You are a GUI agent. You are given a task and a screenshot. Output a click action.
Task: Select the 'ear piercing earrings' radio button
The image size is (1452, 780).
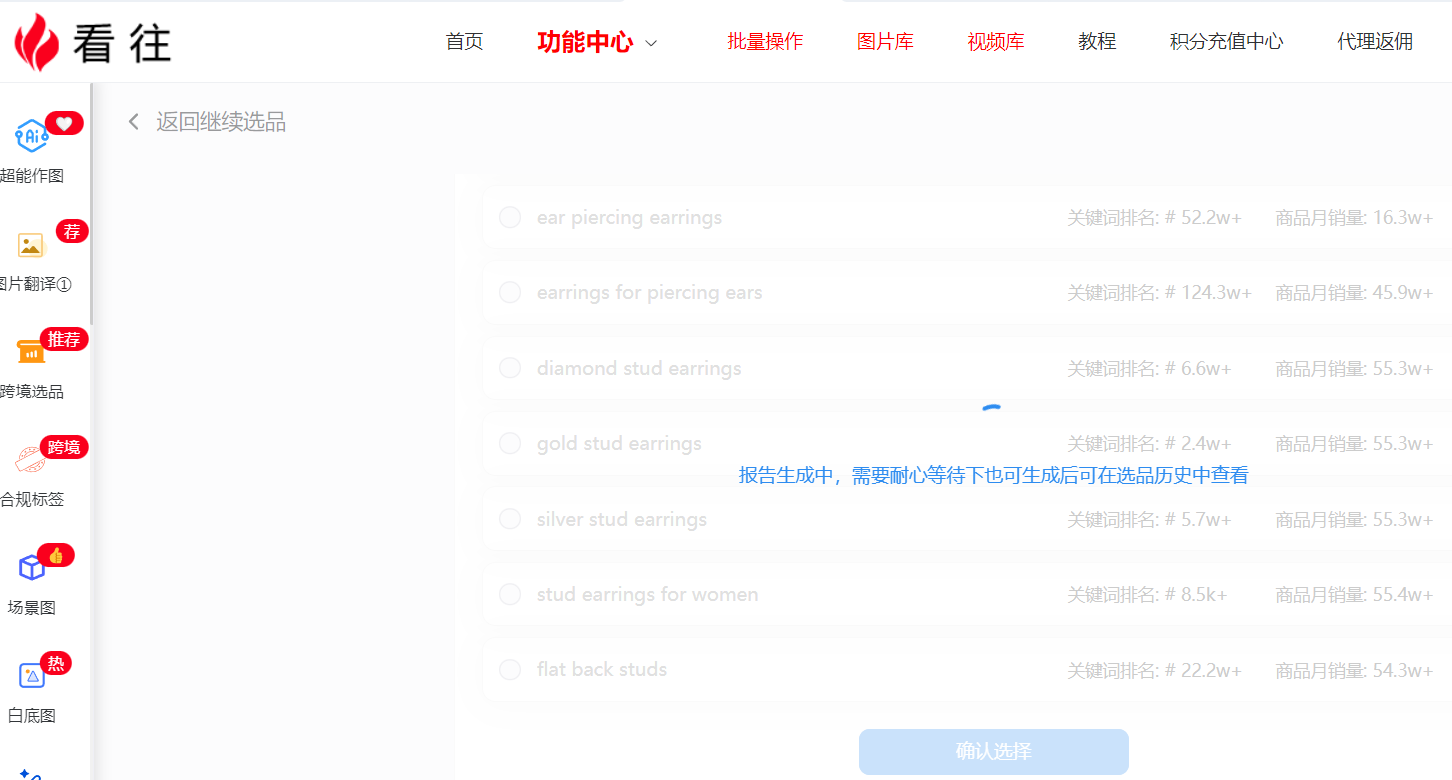pyautogui.click(x=510, y=218)
